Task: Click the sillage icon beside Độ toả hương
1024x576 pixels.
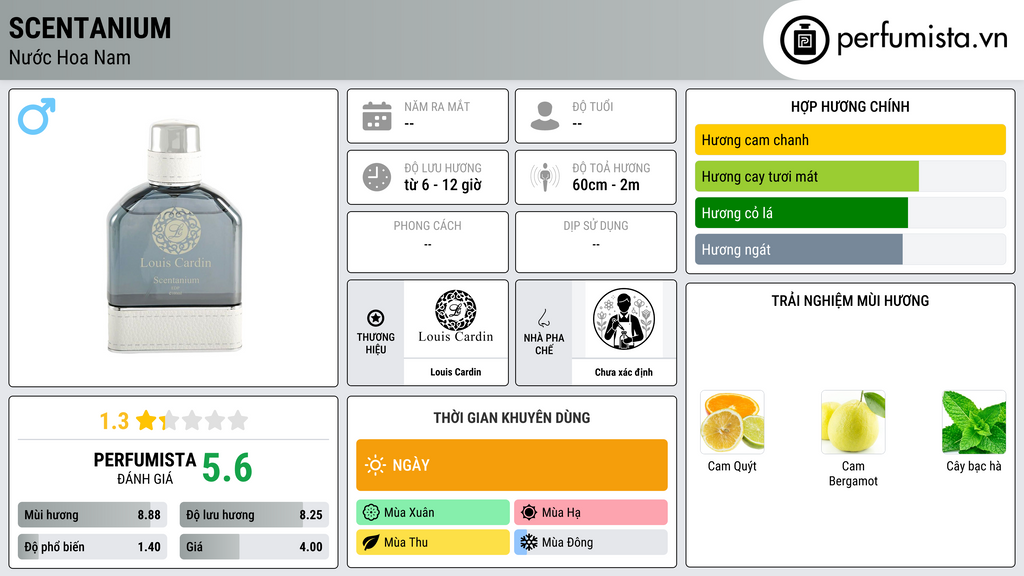Action: [x=545, y=177]
